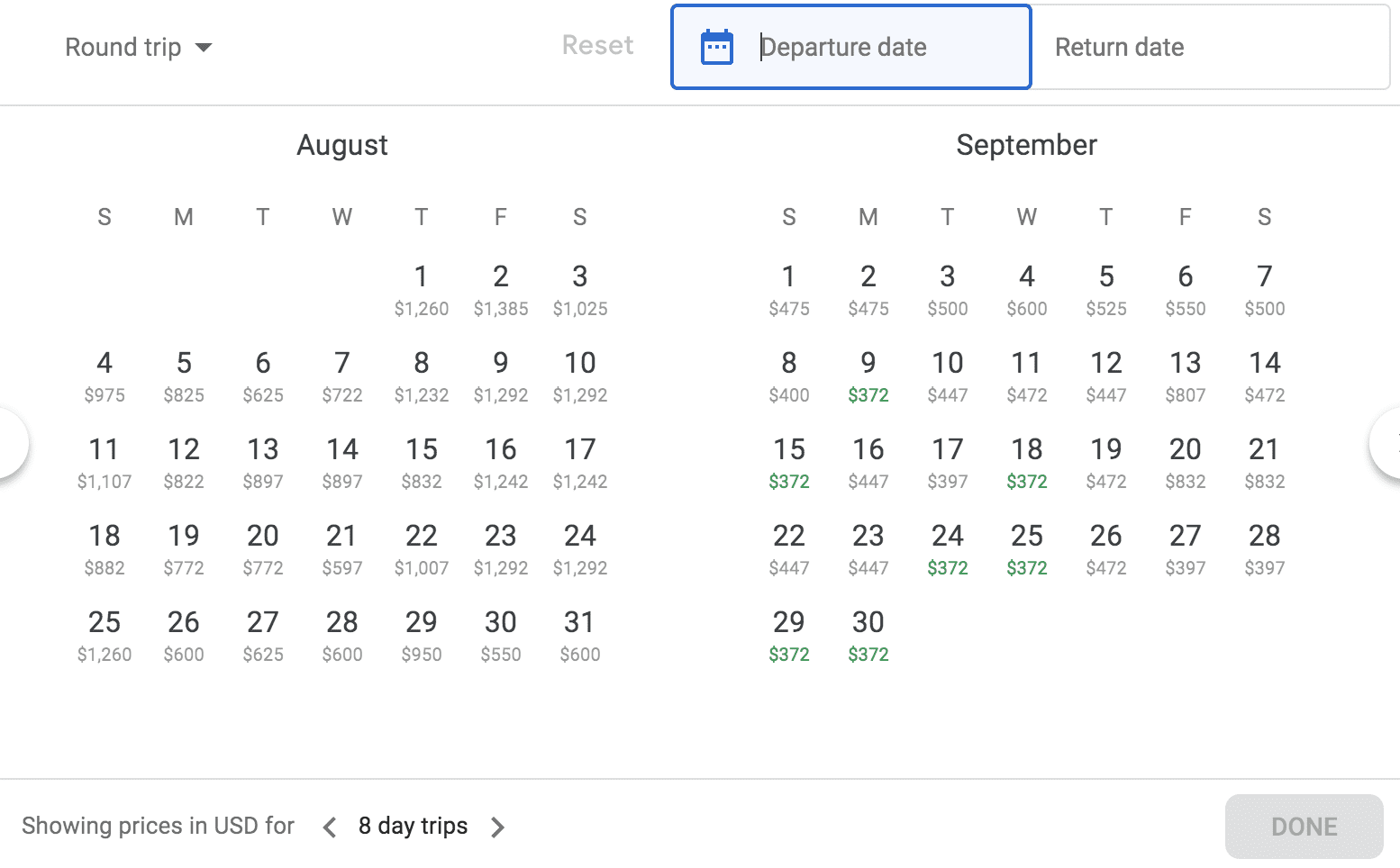
Task: Select September 24 with $372 fare
Action: tap(947, 547)
